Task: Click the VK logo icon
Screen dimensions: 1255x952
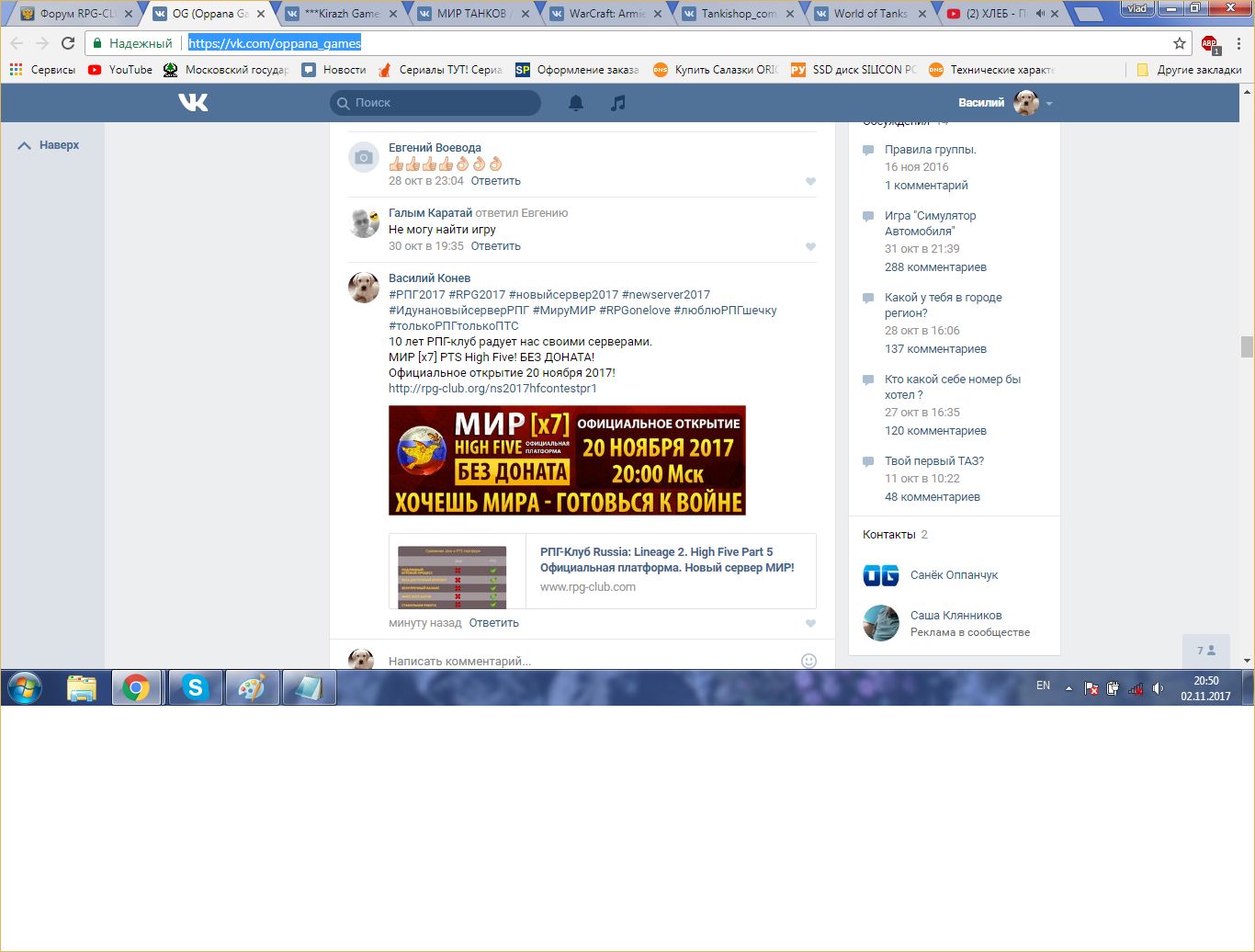Action: pos(193,103)
